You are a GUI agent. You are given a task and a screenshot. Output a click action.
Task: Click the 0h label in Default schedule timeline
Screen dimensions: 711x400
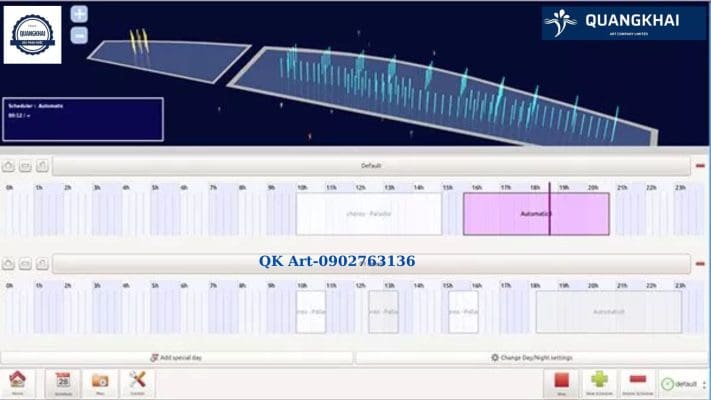point(10,187)
